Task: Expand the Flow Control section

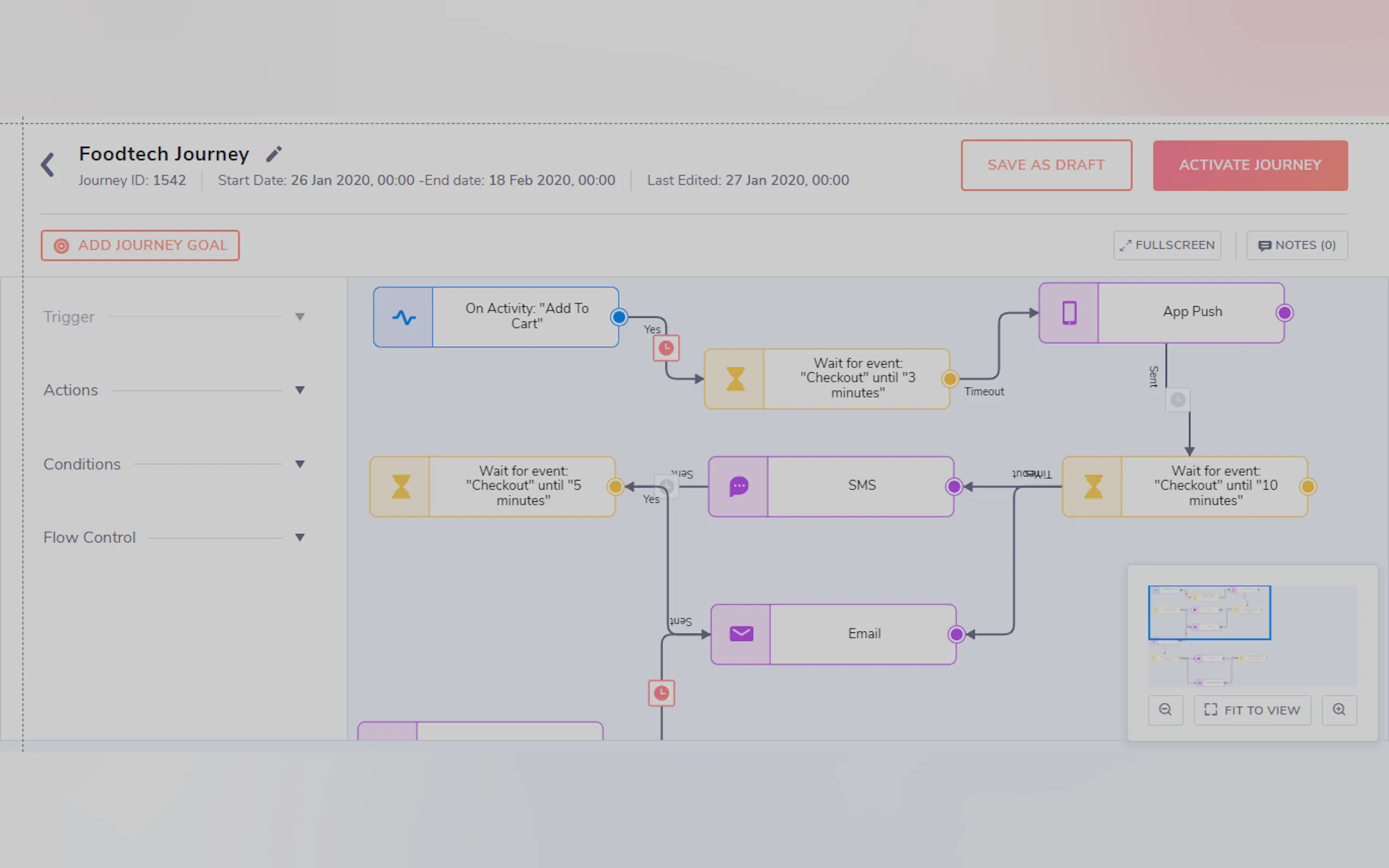Action: (299, 537)
